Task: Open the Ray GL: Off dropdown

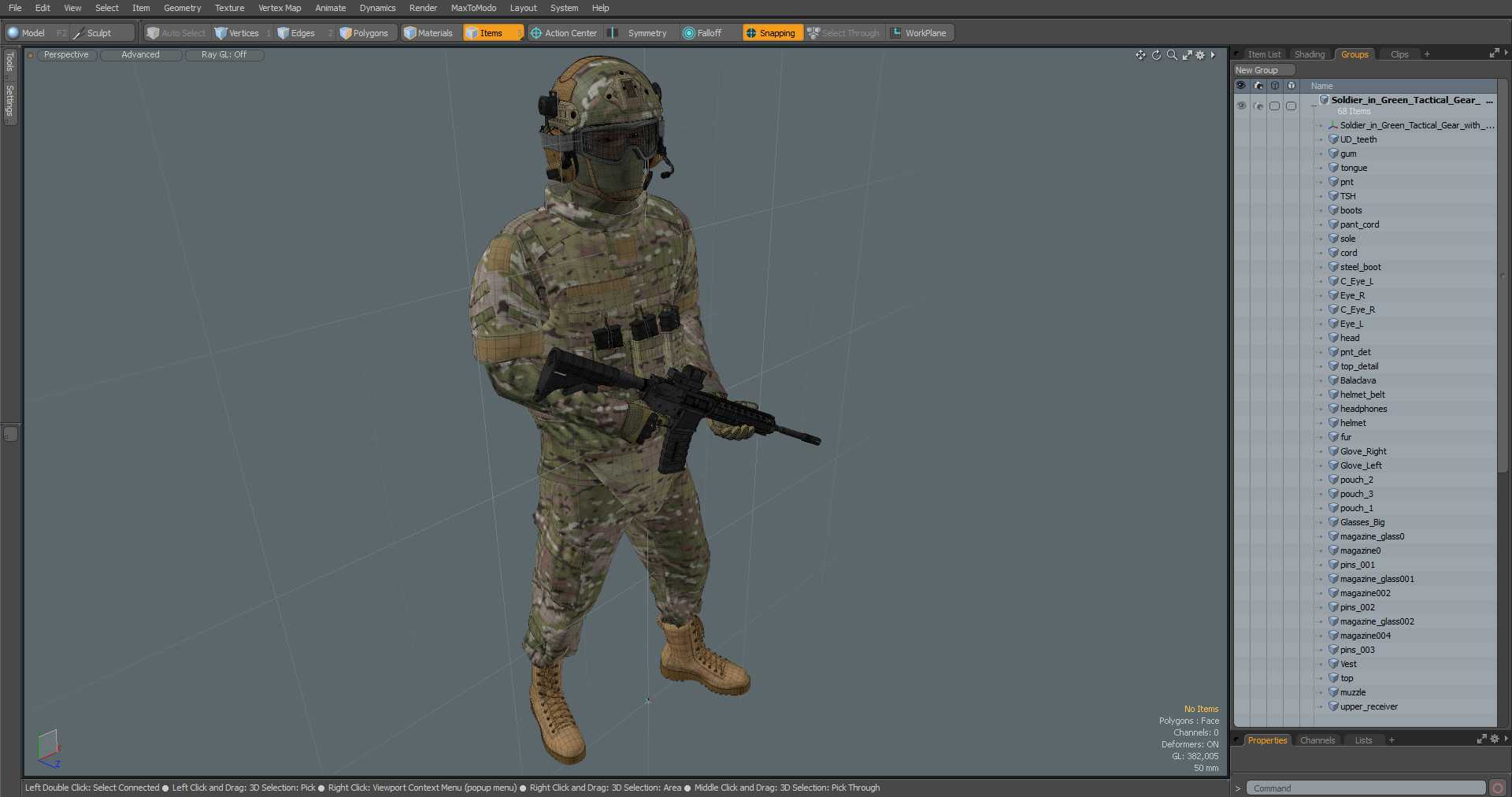Action: coord(224,55)
